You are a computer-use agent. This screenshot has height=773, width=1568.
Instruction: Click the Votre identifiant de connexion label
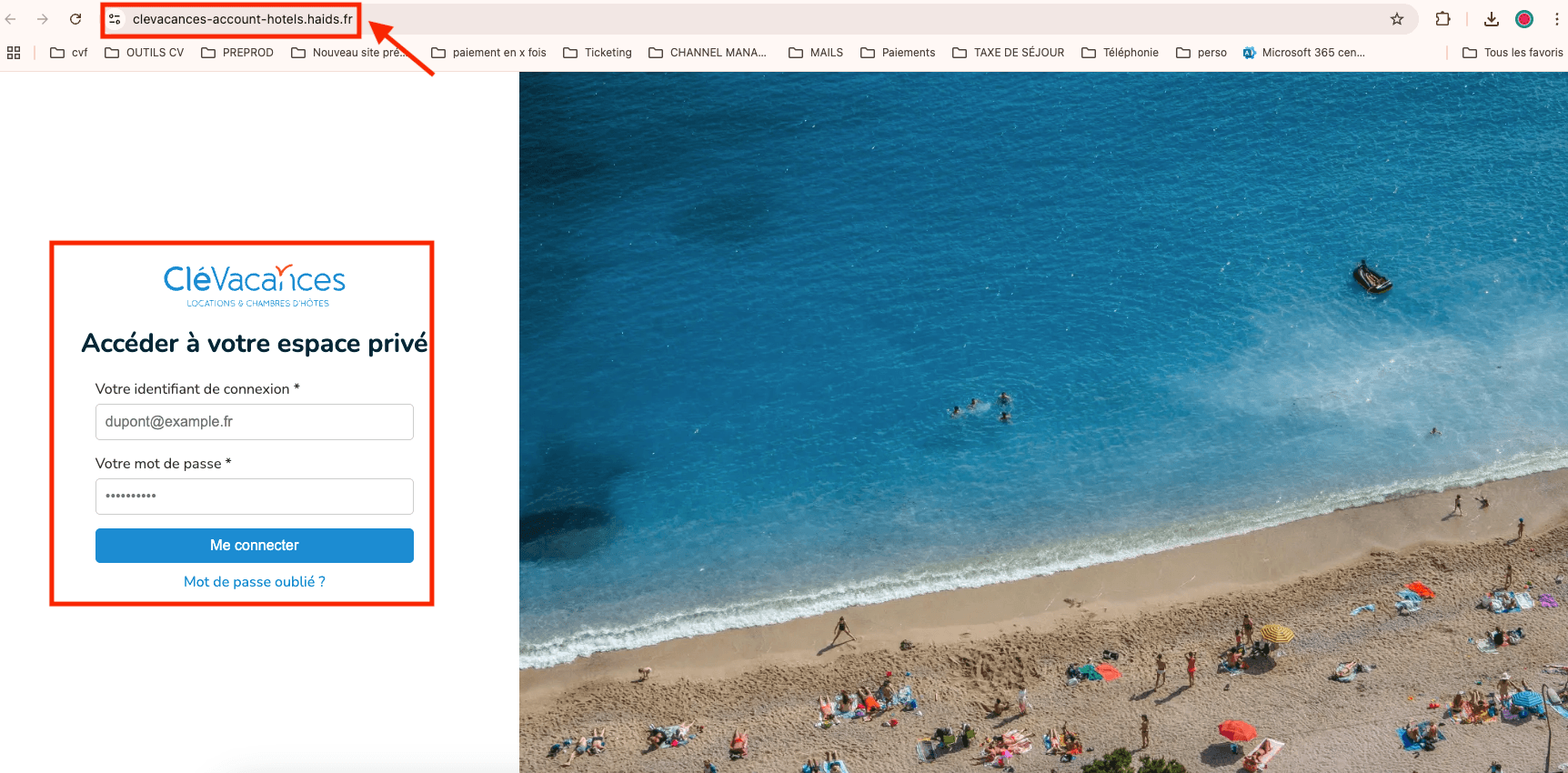[197, 389]
